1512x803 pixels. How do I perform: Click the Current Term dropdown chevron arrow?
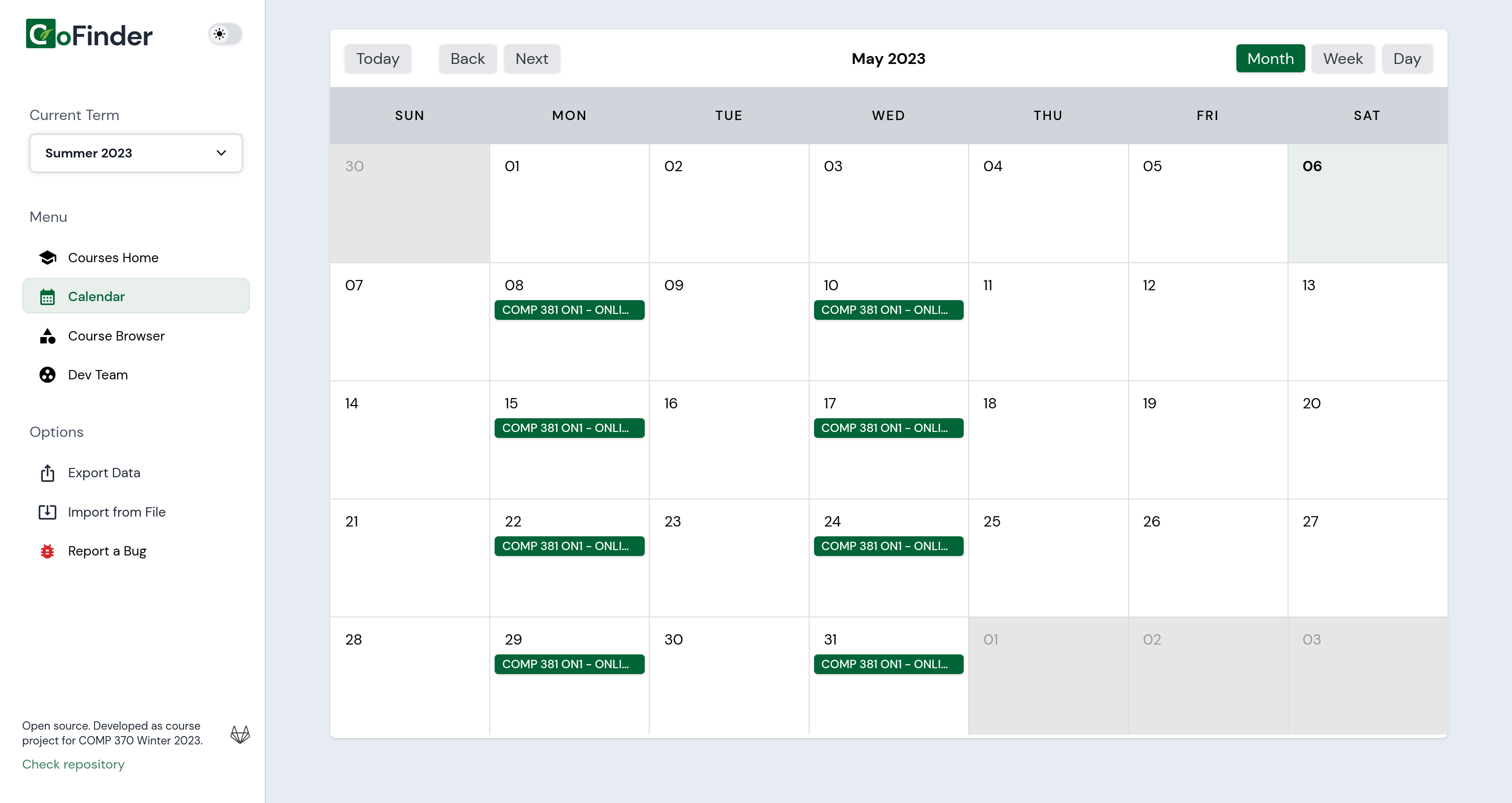tap(221, 153)
